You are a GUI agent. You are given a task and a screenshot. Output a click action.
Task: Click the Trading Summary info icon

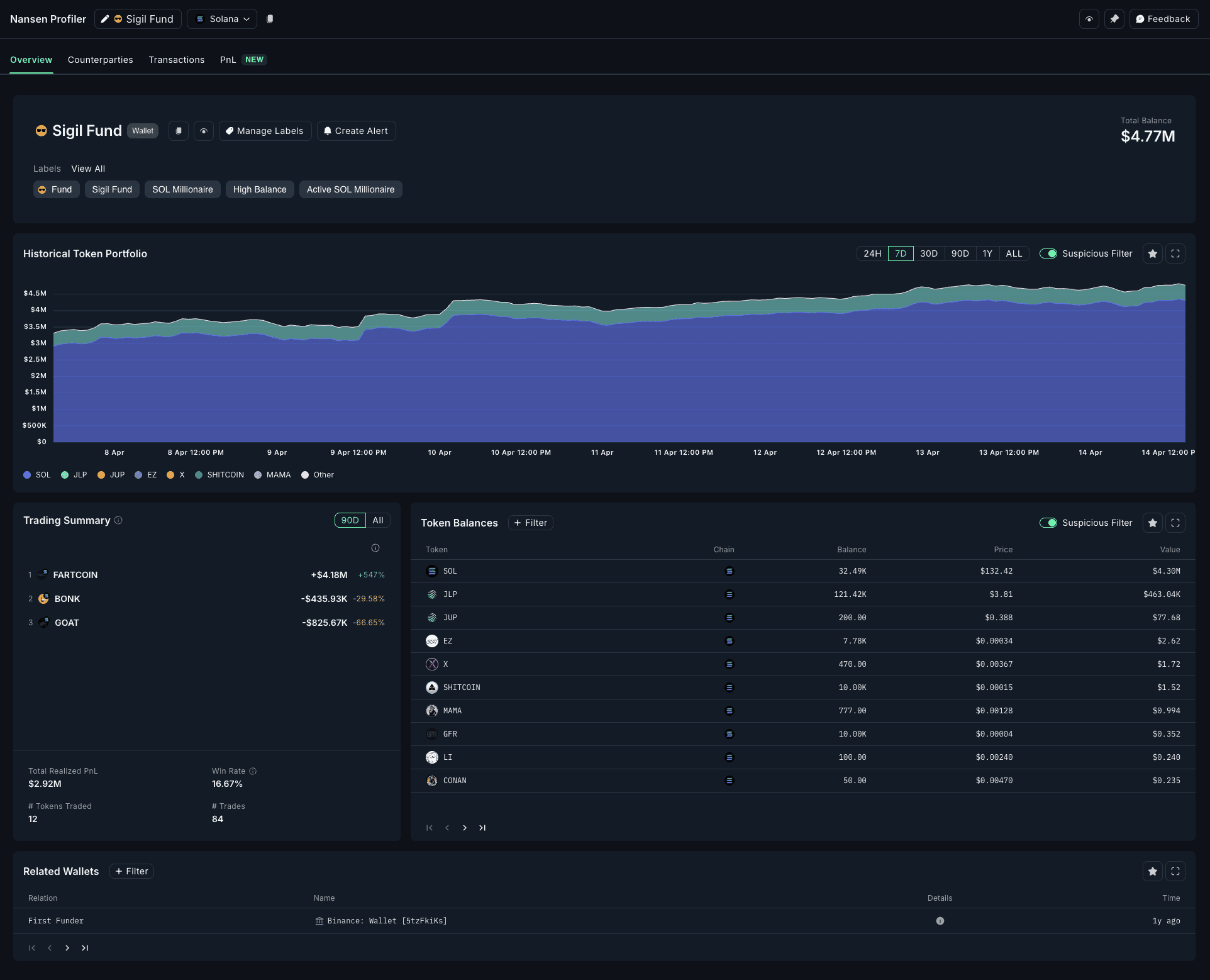(x=118, y=520)
